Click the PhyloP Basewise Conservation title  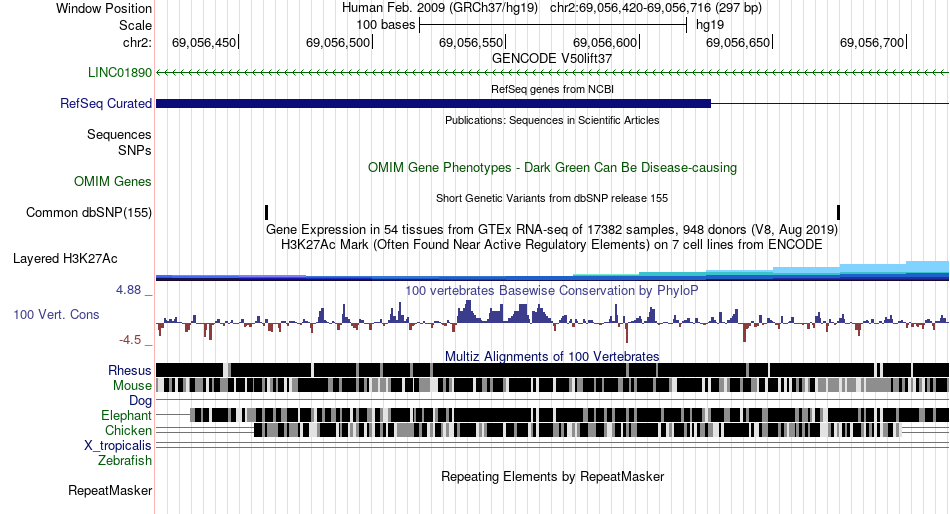coord(552,291)
